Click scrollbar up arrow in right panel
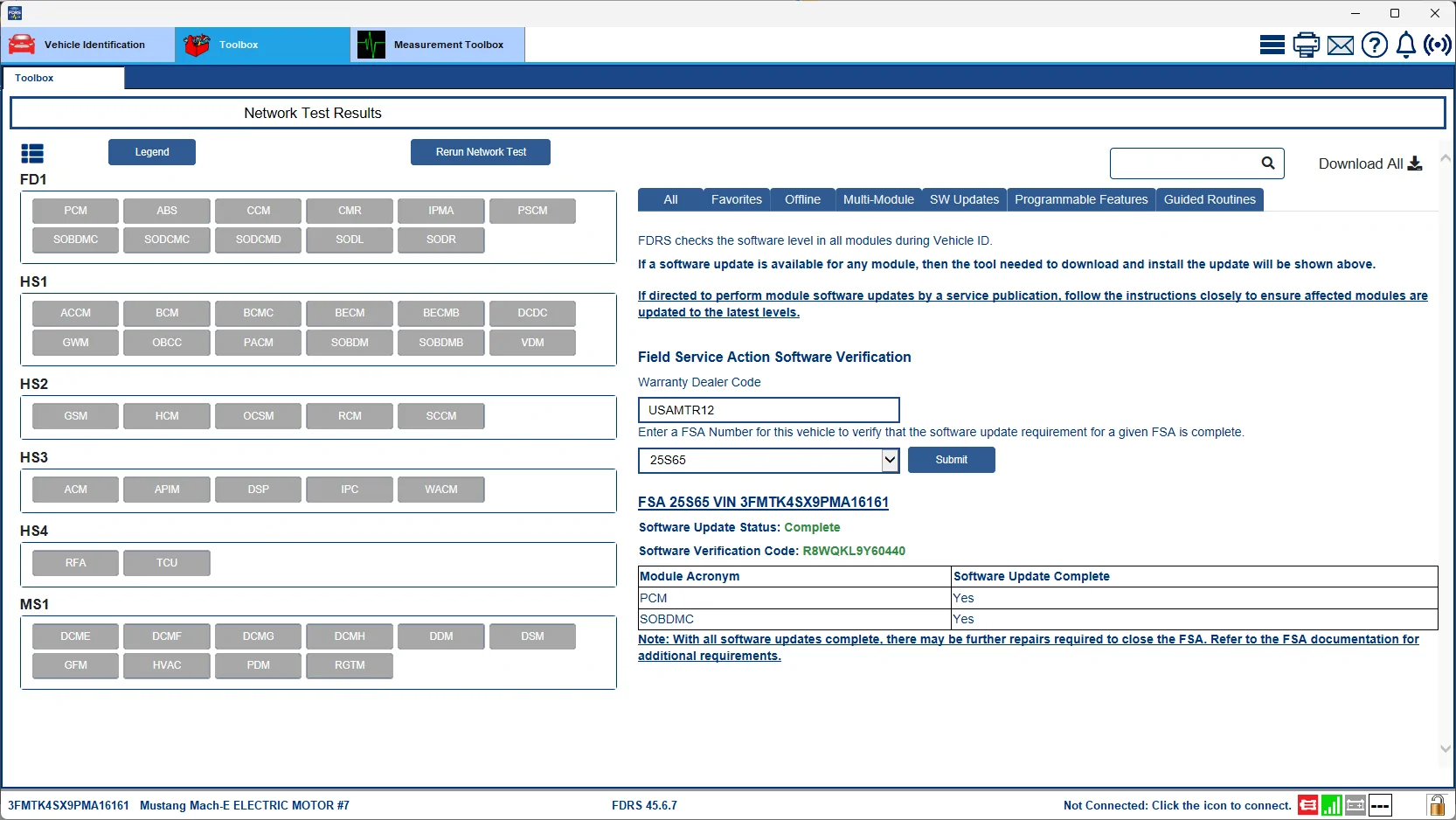The height and width of the screenshot is (820, 1456). tap(1446, 158)
